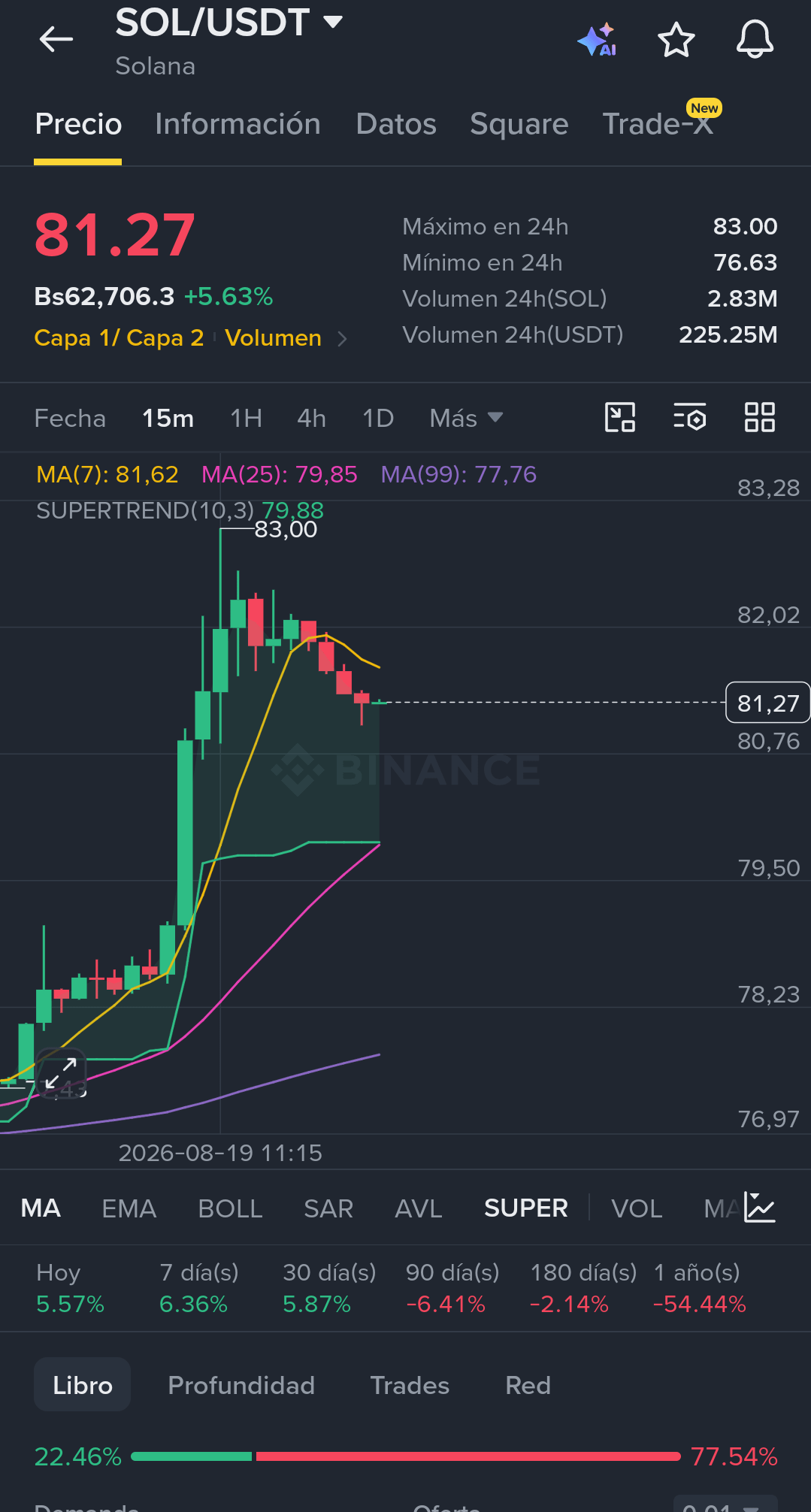Select the 1H timeframe

coord(246,418)
